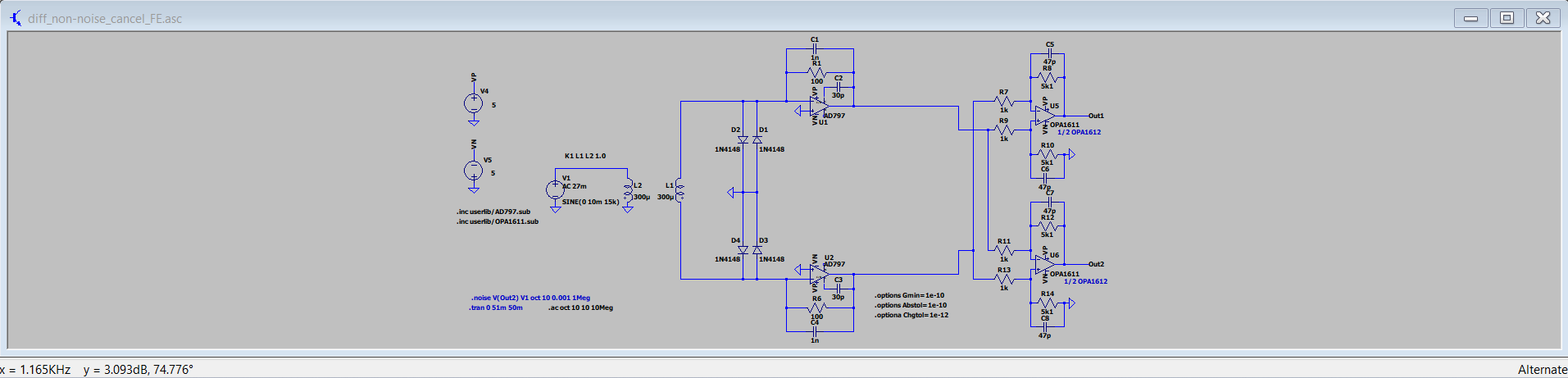The height and width of the screenshot is (378, 1568).
Task: Select the L1 inductor symbol
Action: (x=680, y=192)
